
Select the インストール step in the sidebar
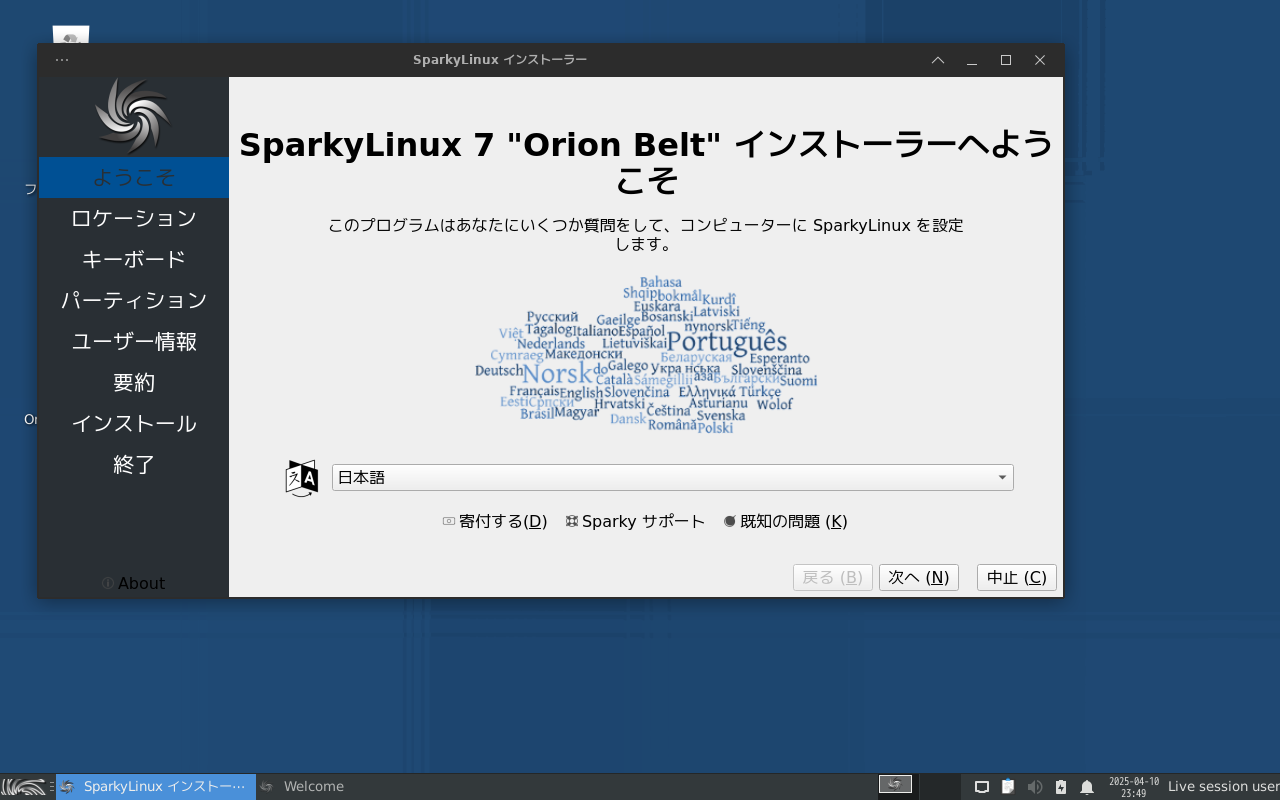(134, 423)
